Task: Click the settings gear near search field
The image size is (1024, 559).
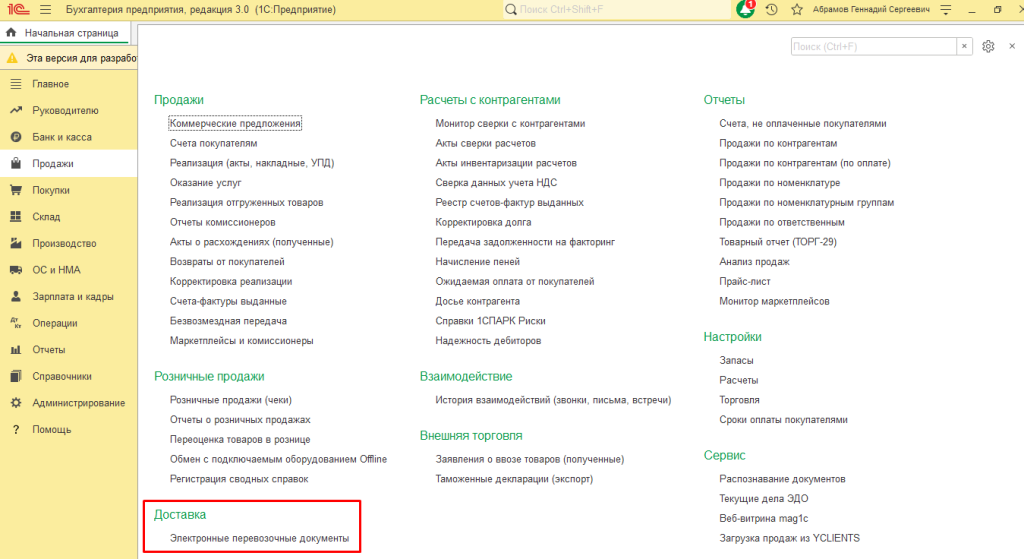Action: tap(988, 46)
